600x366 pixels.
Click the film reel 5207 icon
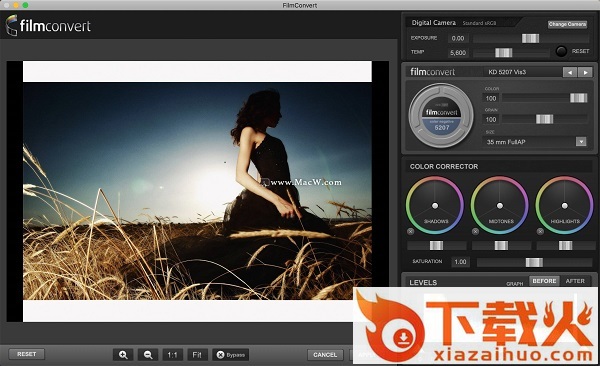coord(441,116)
